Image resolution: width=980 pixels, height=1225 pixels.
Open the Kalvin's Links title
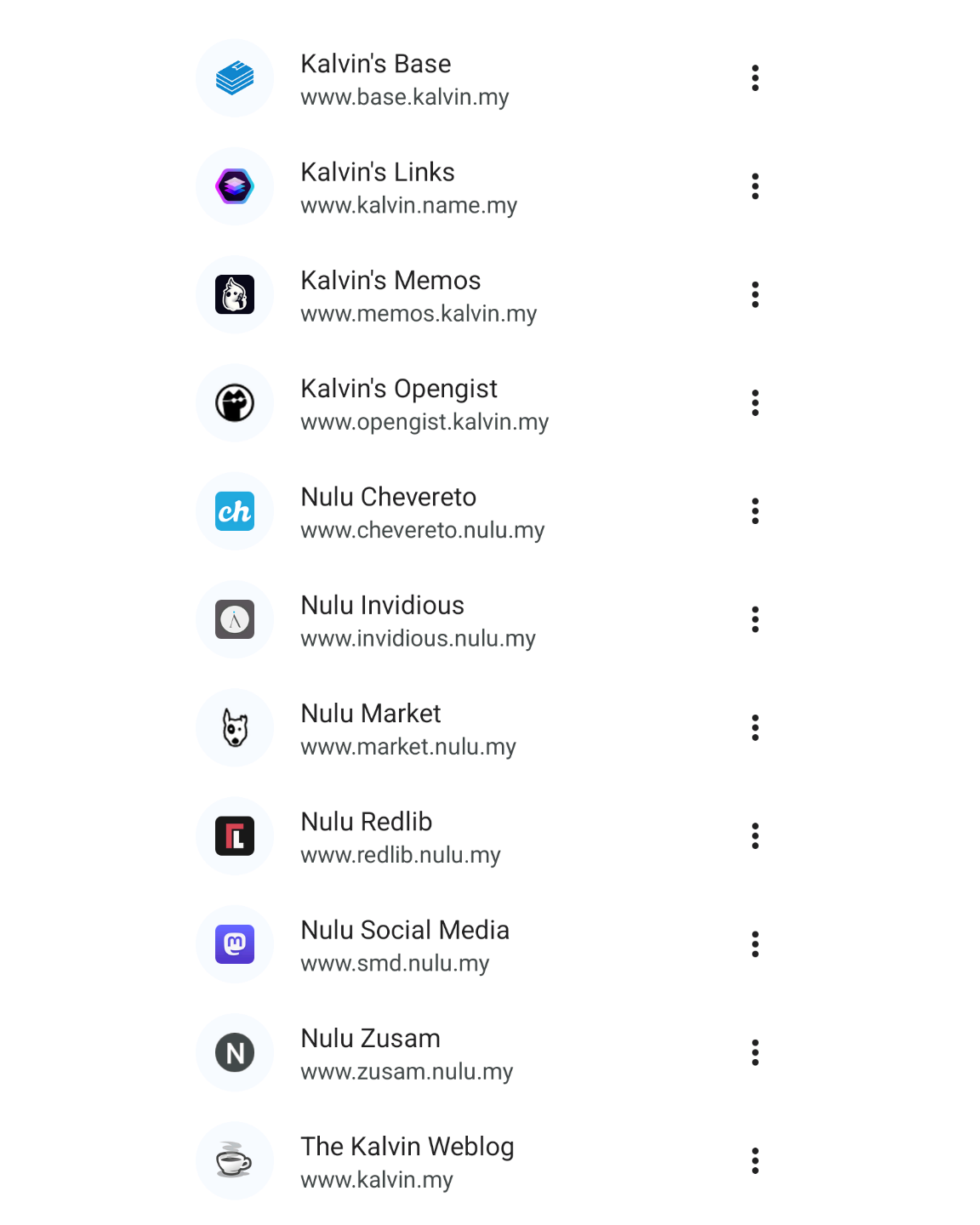378,172
